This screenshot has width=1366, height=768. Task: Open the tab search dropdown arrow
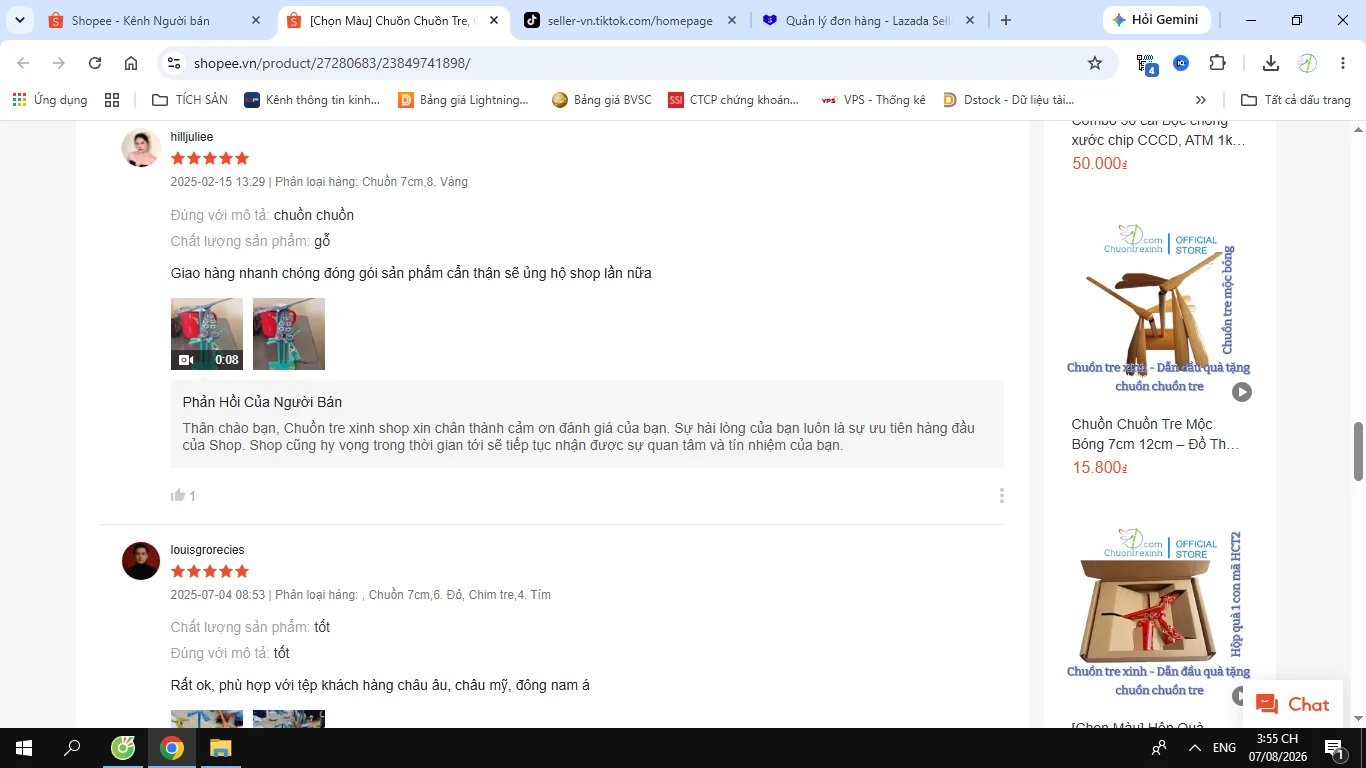[x=20, y=20]
